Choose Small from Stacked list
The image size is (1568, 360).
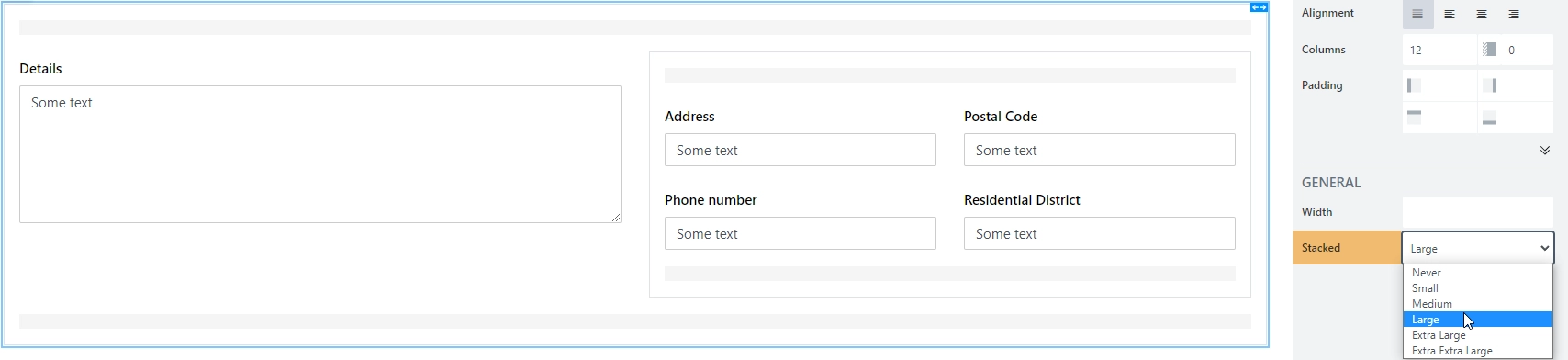1478,288
